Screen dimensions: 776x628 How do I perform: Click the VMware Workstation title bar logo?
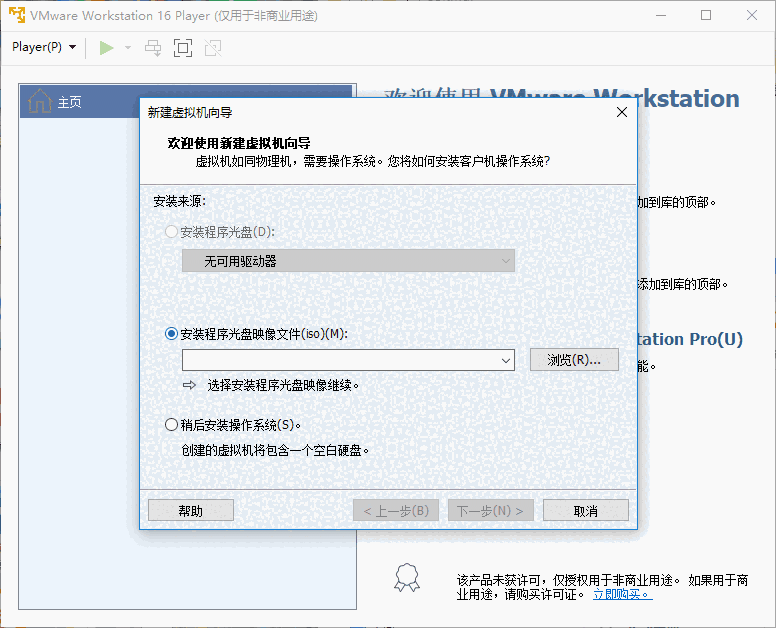(x=17, y=15)
